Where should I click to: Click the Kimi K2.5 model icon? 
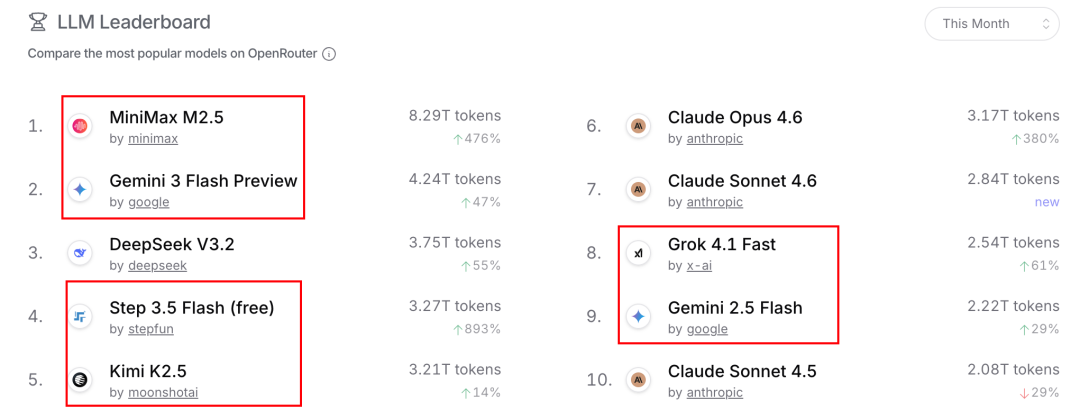(x=80, y=380)
